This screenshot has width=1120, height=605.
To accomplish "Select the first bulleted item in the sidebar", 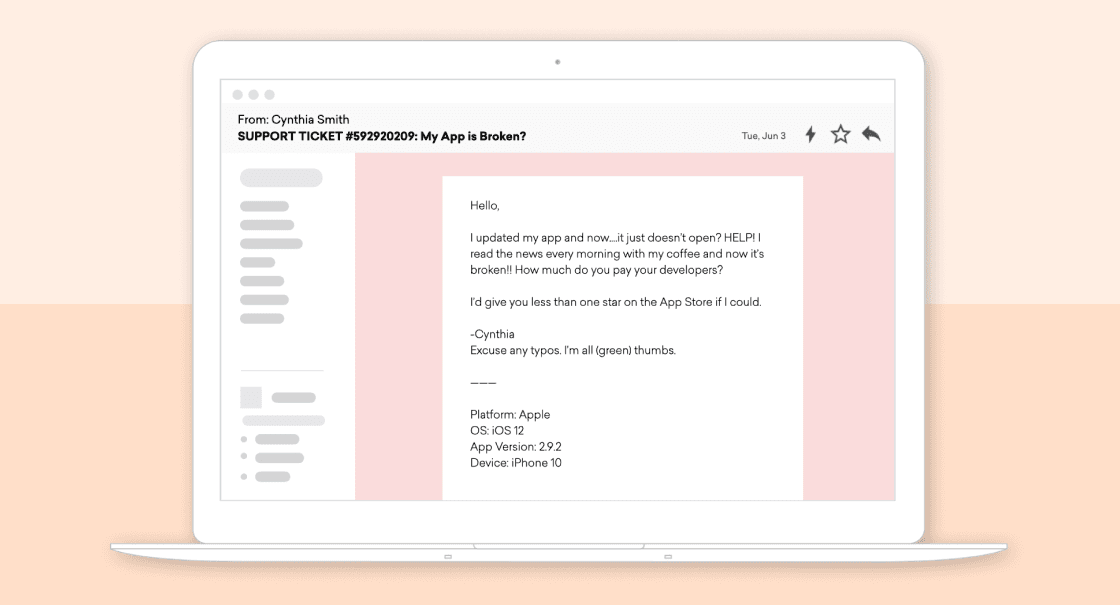I will click(x=276, y=439).
